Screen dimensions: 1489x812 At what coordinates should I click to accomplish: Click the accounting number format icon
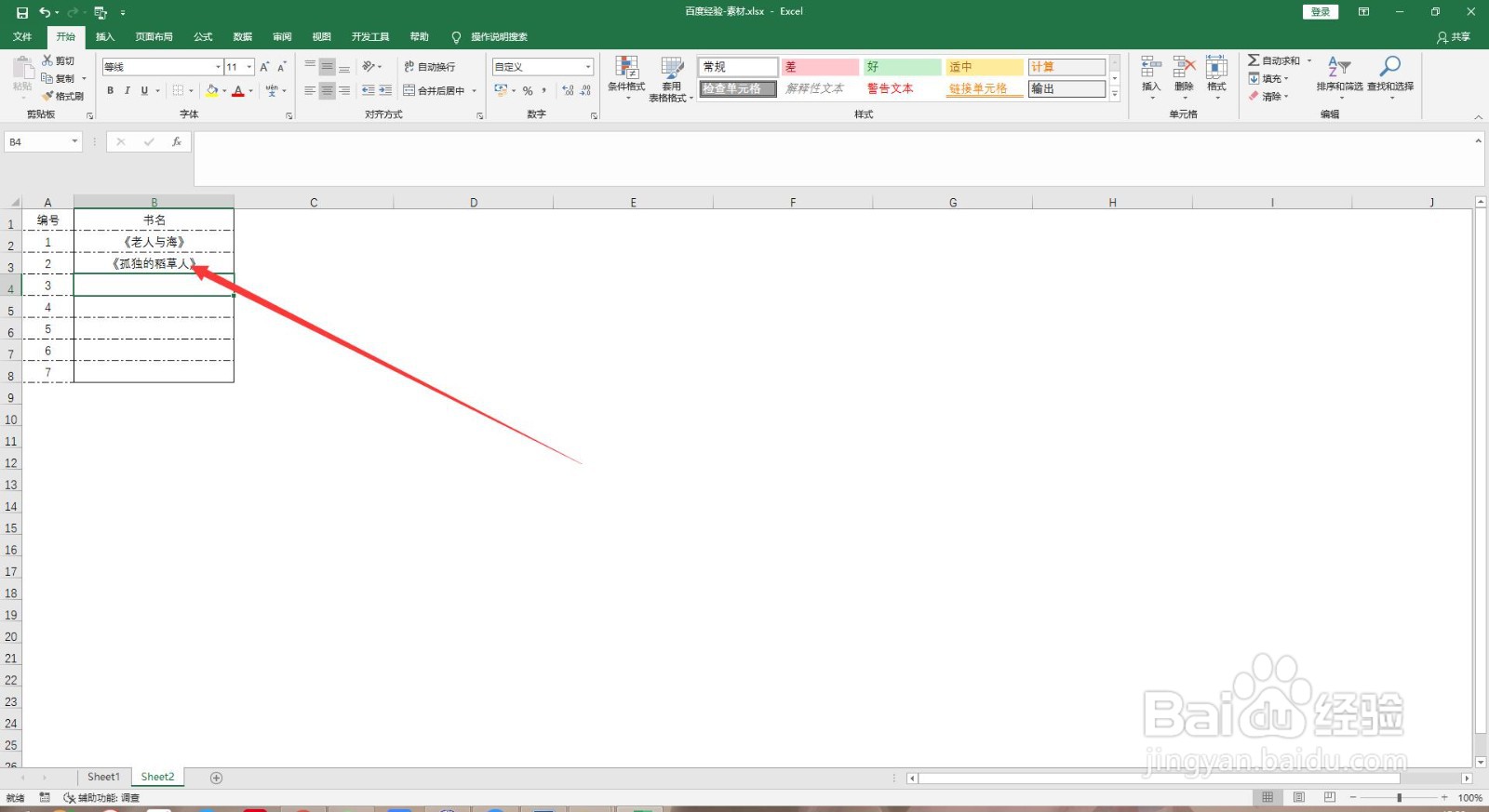501,90
